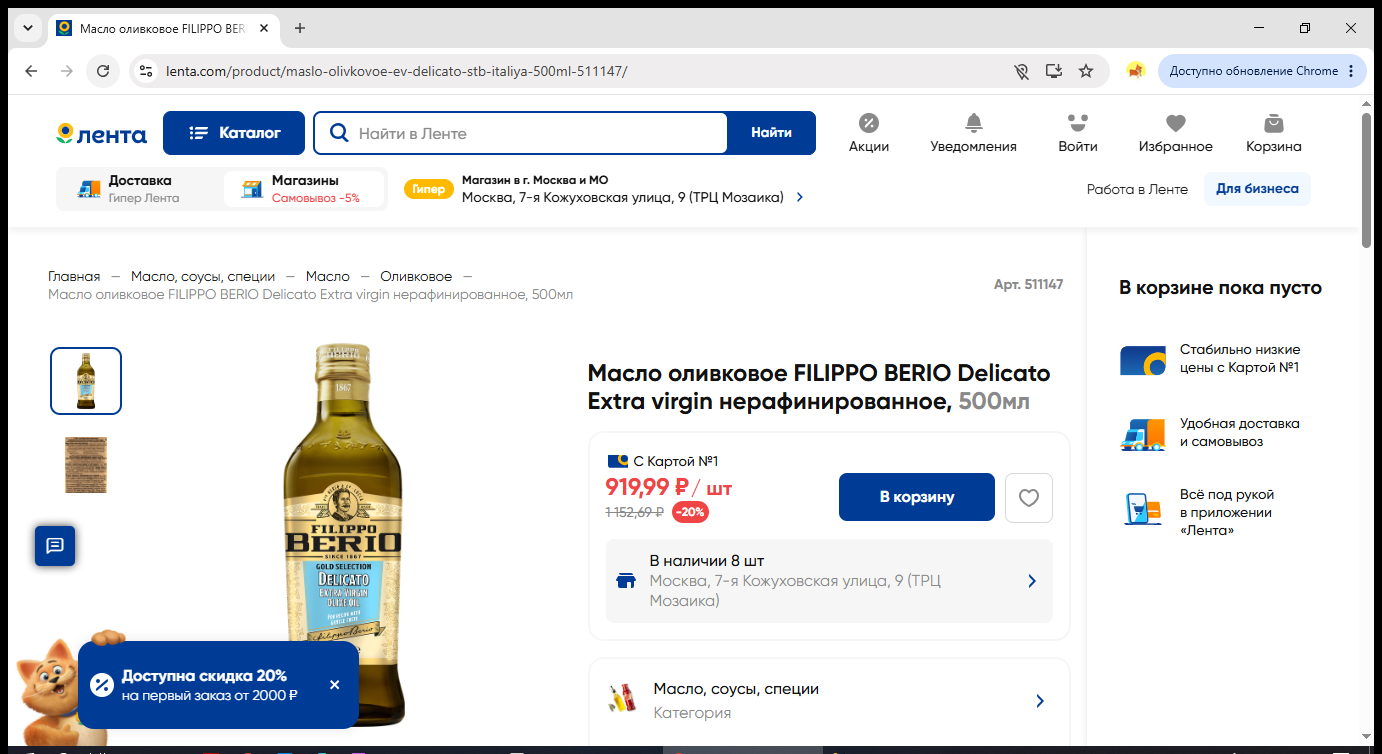Click the Для бизнеса button
This screenshot has width=1382, height=754.
(x=1257, y=189)
